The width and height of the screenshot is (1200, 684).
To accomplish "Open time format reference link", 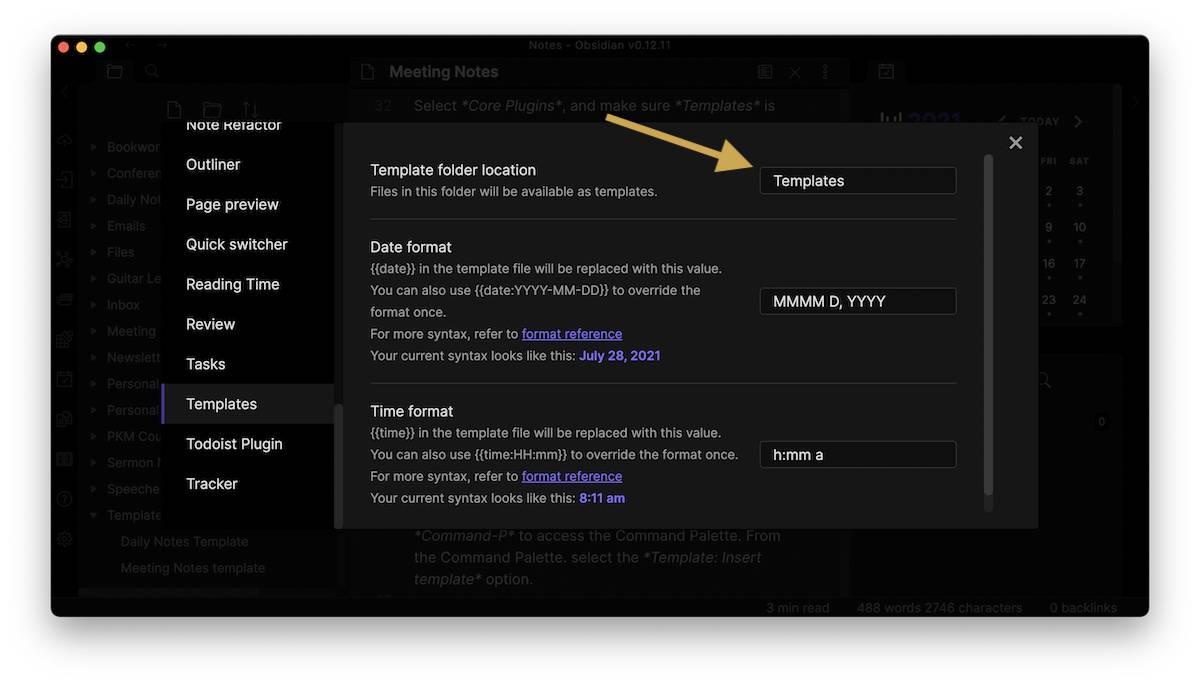I will pos(572,476).
